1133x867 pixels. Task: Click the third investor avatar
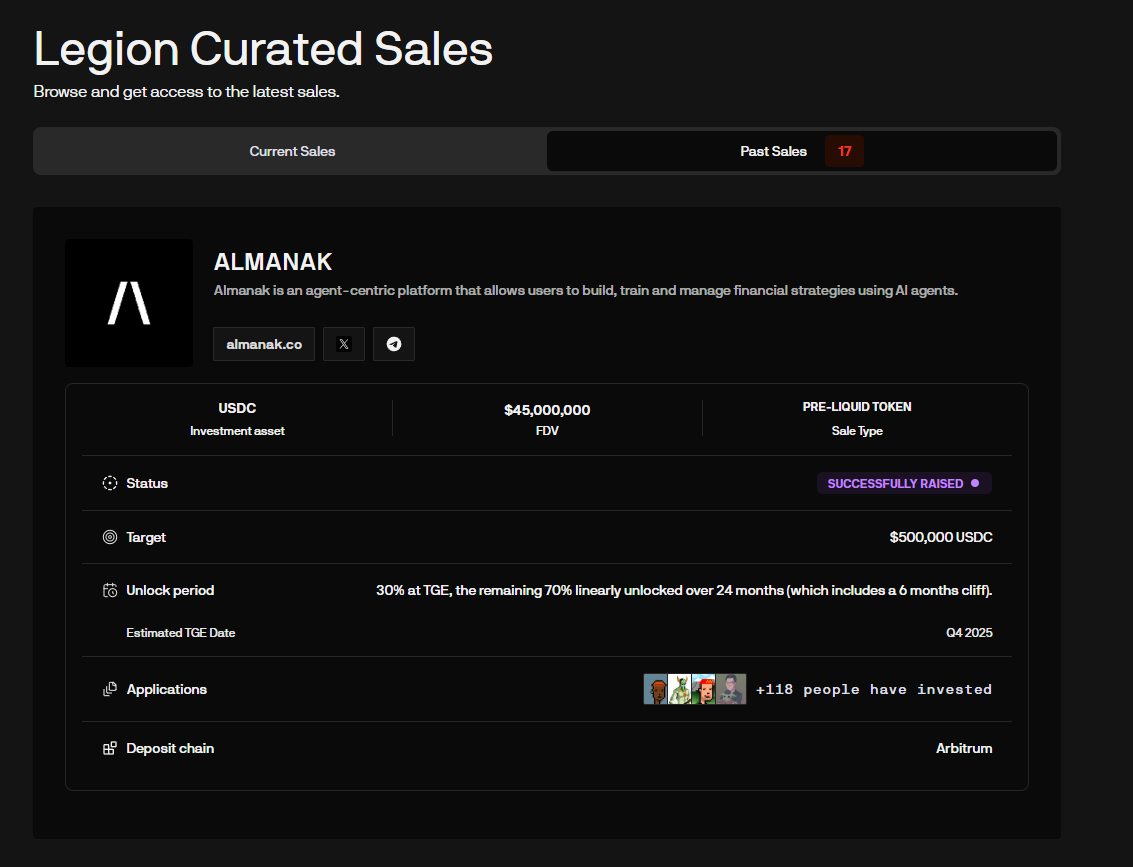(704, 689)
